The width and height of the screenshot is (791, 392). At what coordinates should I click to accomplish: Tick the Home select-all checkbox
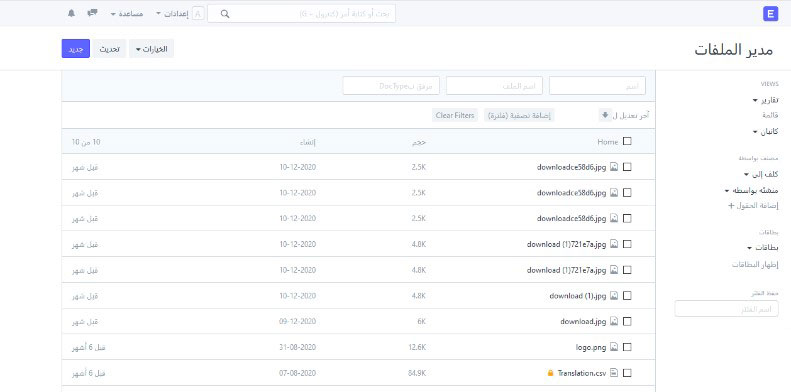[x=627, y=142]
